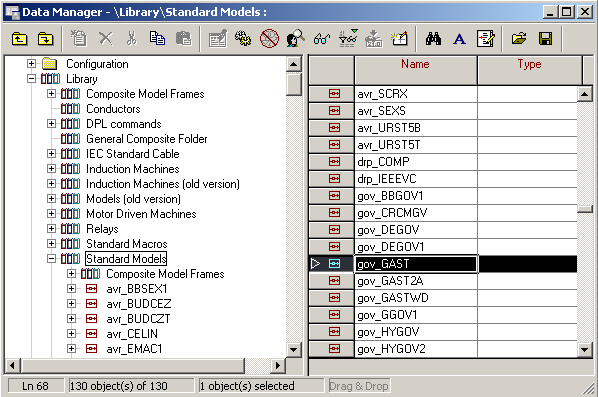
Task: Click the gears settings toolbar icon
Action: [243, 39]
